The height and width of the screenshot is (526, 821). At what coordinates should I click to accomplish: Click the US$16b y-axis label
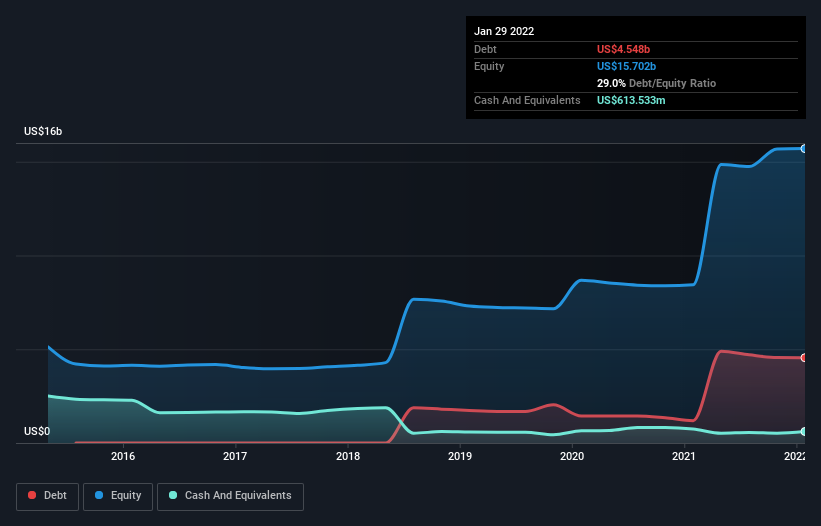pos(43,131)
